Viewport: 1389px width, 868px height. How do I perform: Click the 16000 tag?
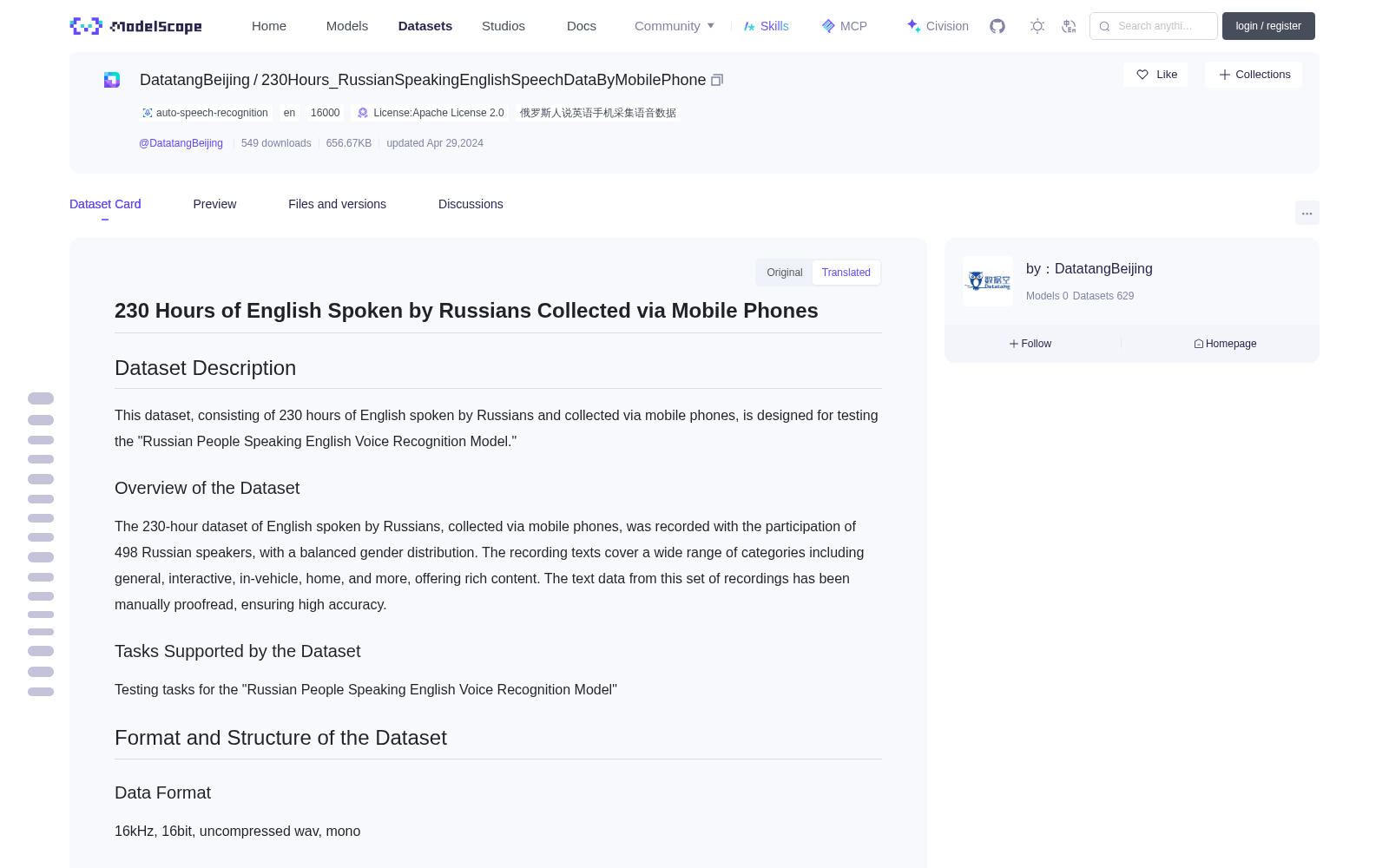click(326, 113)
